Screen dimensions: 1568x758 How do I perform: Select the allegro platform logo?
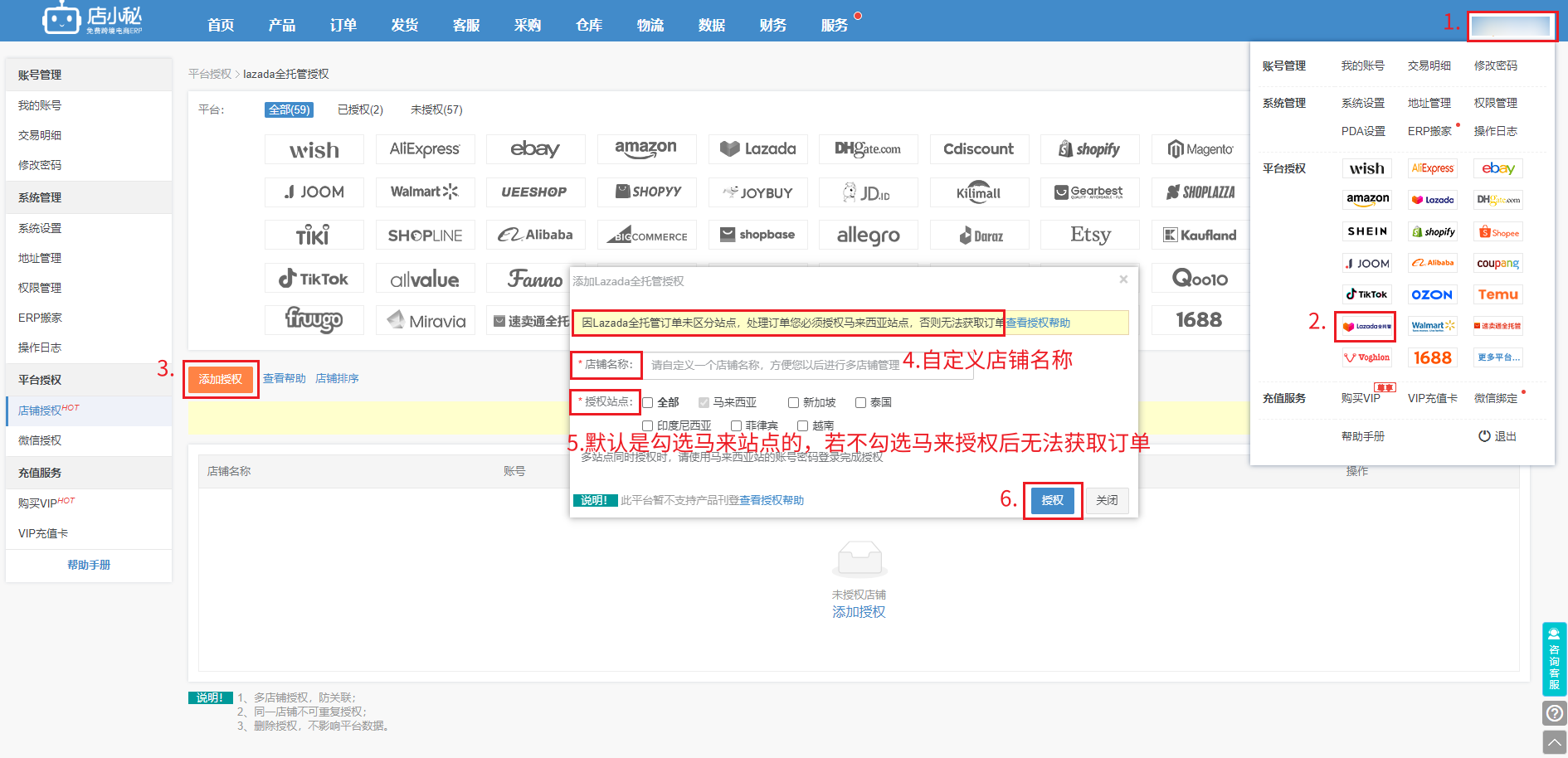(869, 236)
